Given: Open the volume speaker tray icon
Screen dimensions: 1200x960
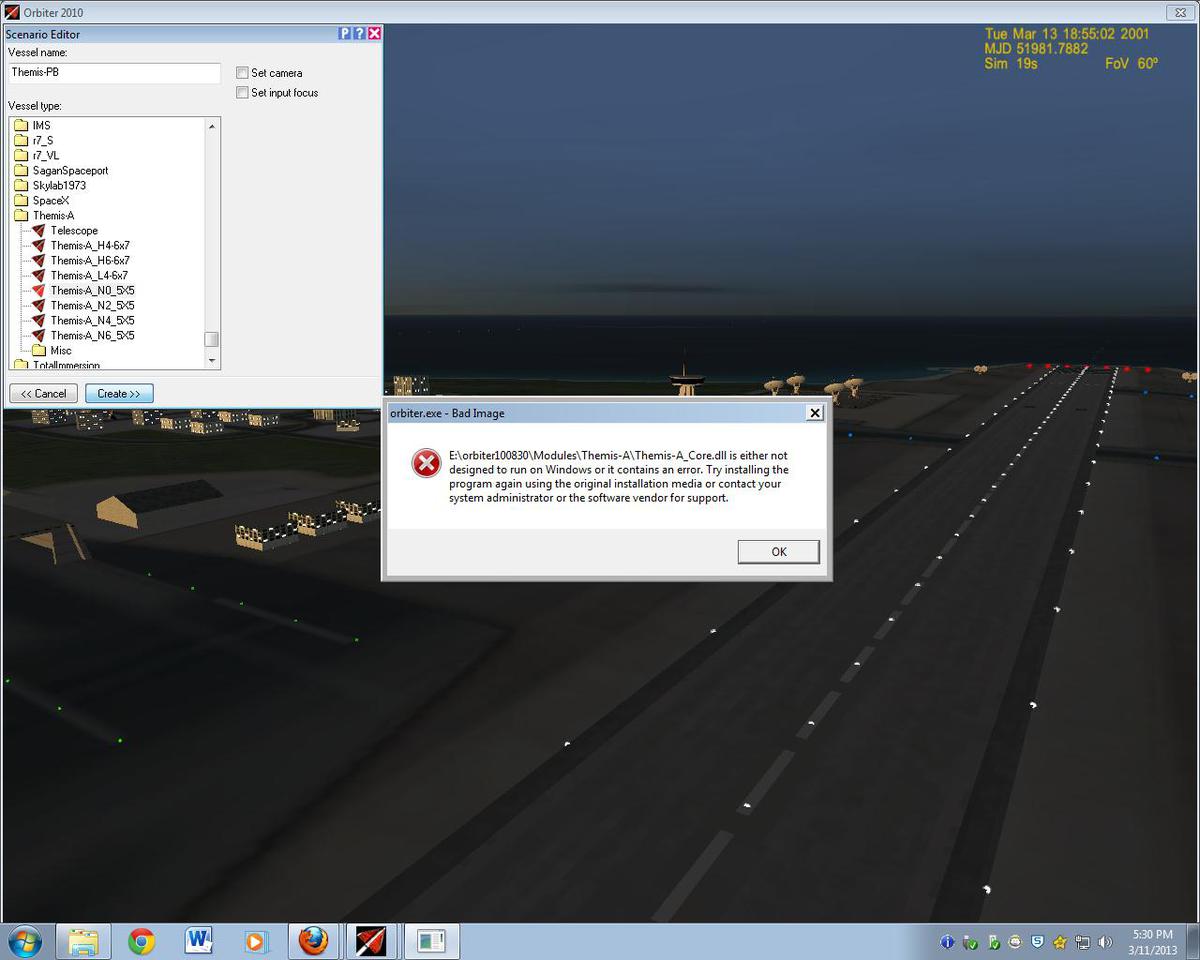Looking at the screenshot, I should [1105, 942].
